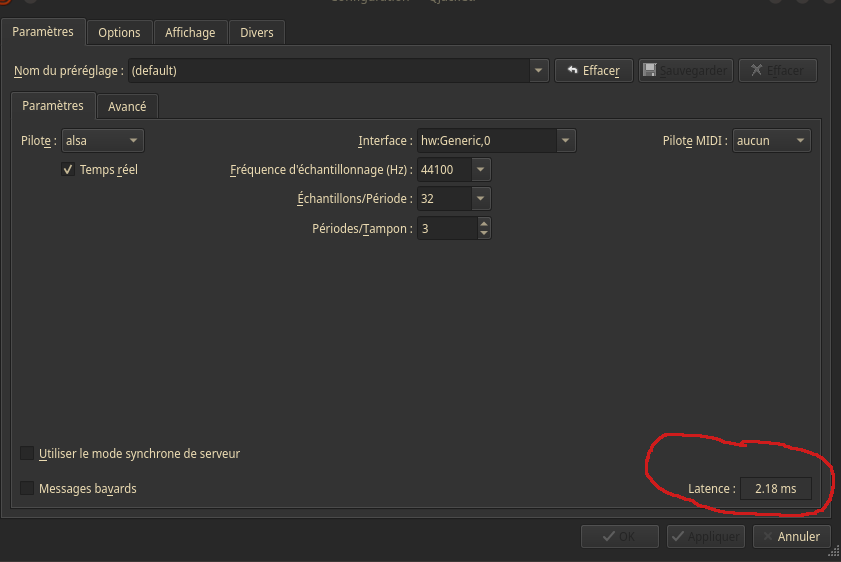Click the Nom du préréglage text field
Image resolution: width=841 pixels, height=562 pixels.
click(x=328, y=71)
